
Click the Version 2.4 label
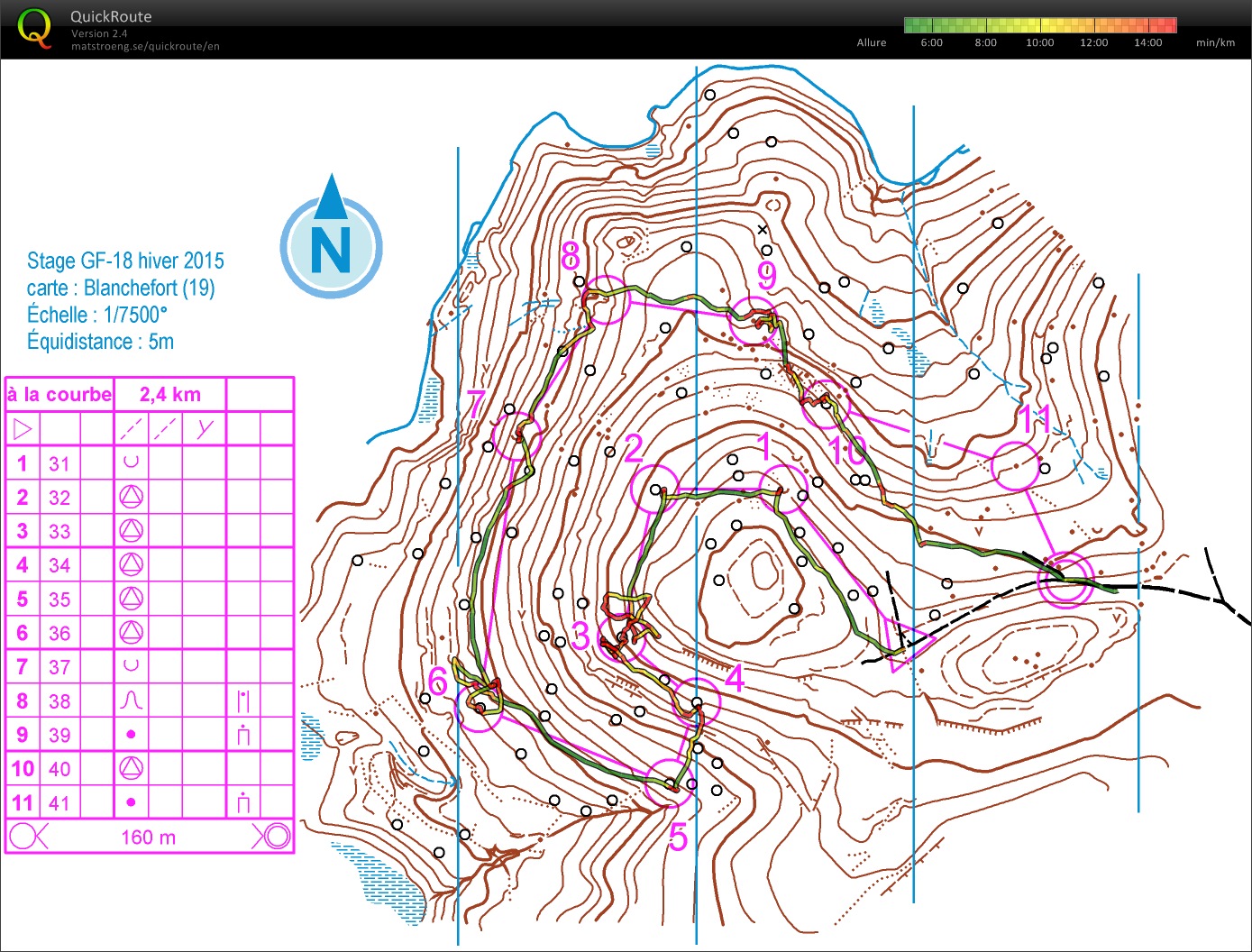point(99,33)
